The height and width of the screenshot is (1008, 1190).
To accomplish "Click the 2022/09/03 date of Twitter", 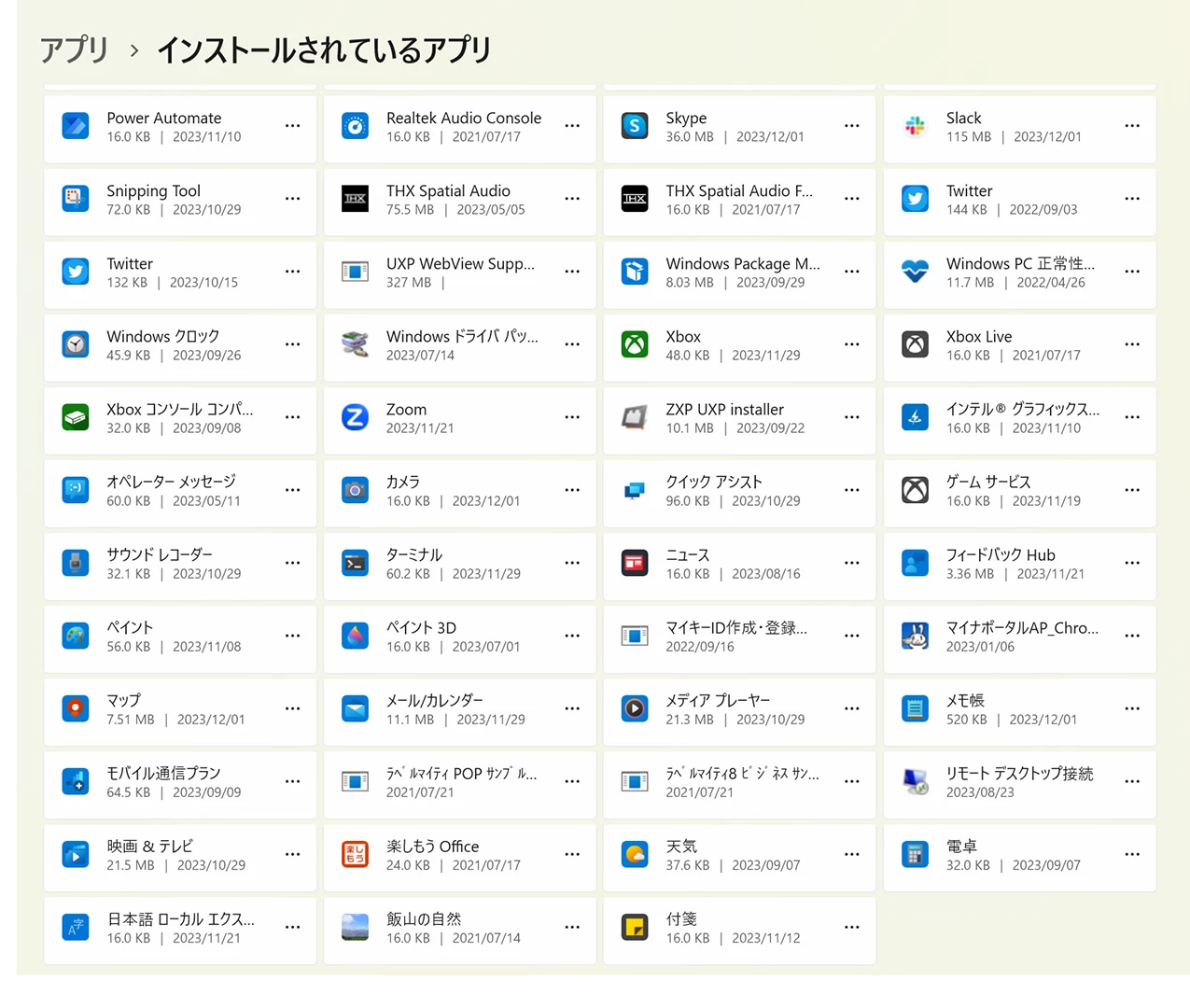I will click(x=1043, y=210).
